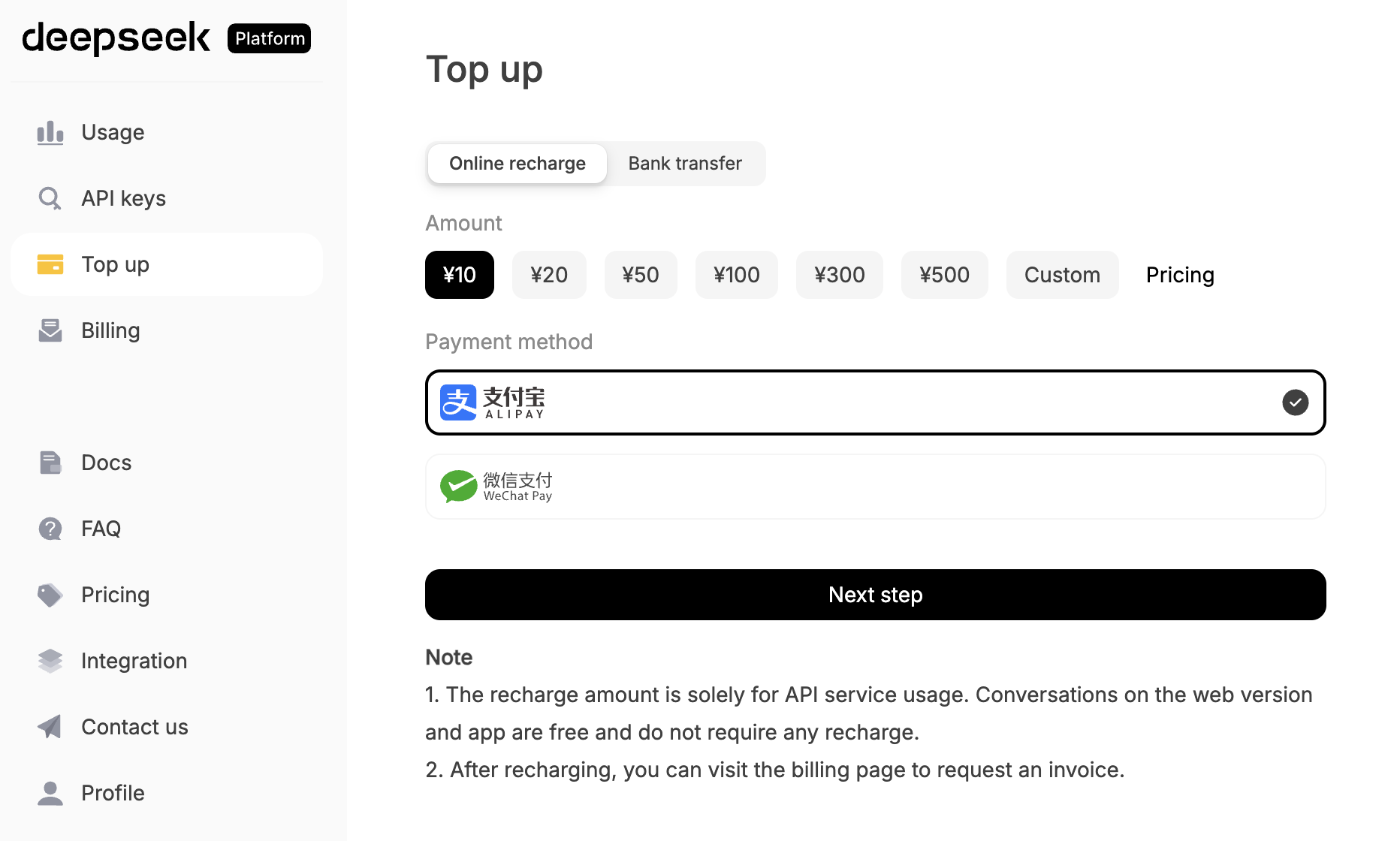Click the Usage bar chart icon

pyautogui.click(x=50, y=133)
